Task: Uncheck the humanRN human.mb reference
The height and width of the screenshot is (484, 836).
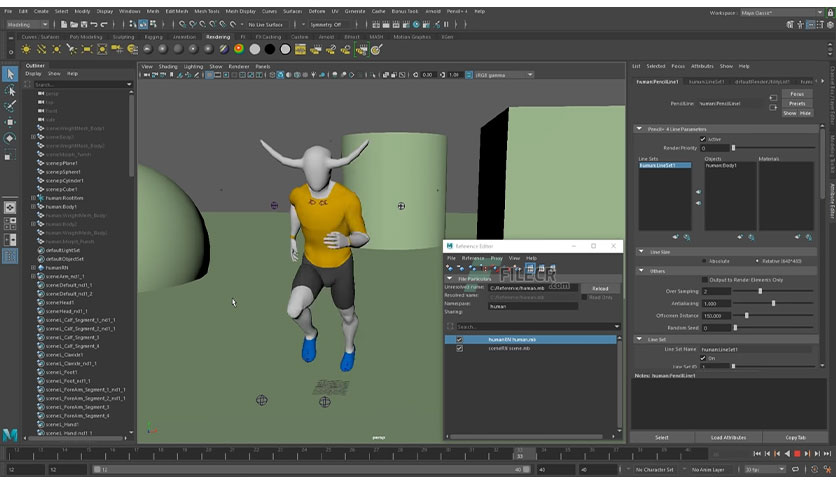Action: (x=459, y=340)
